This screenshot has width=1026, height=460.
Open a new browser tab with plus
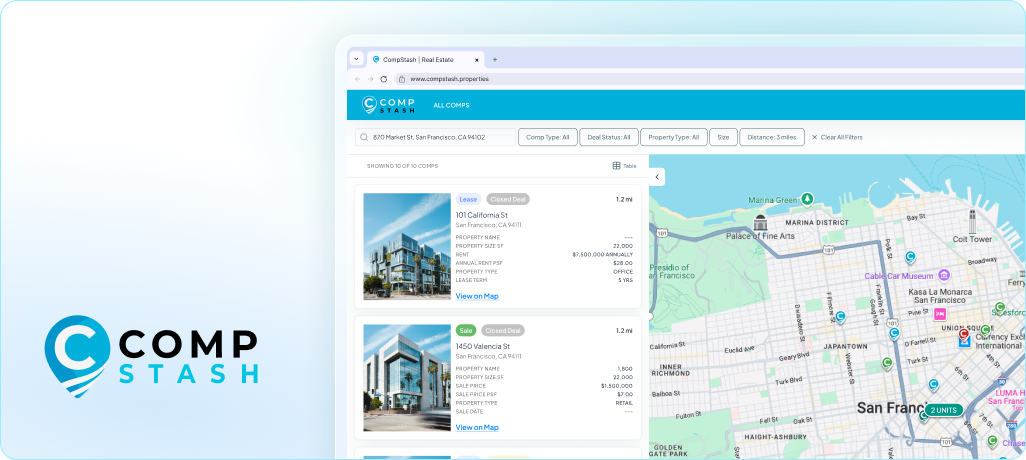[495, 60]
